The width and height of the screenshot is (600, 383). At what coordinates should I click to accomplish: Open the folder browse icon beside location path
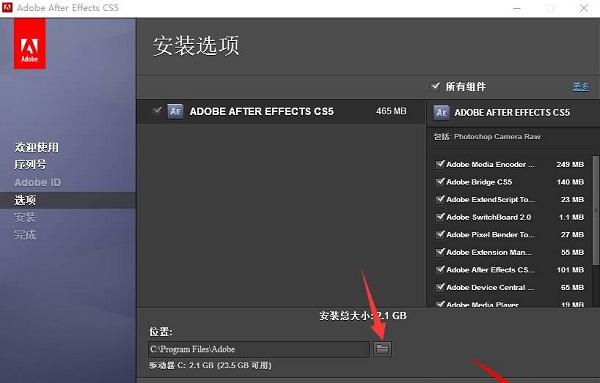point(382,349)
